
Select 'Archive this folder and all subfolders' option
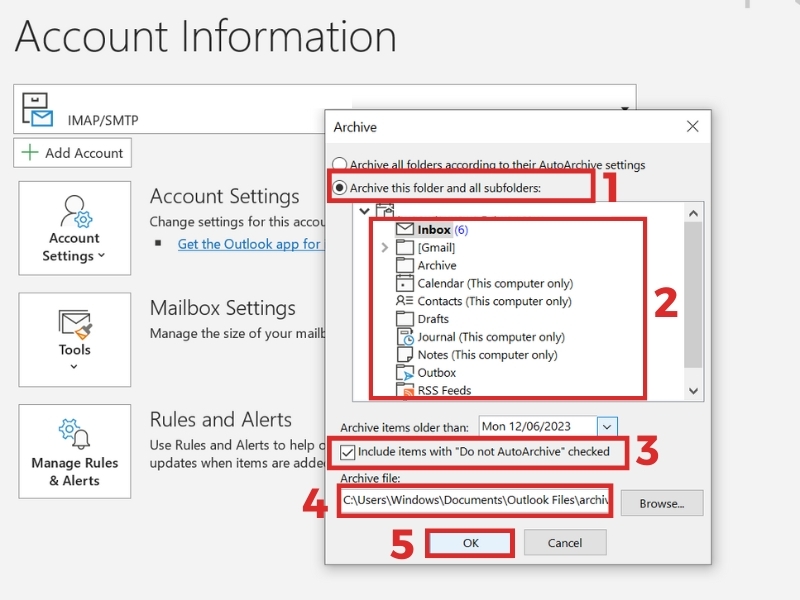pyautogui.click(x=339, y=188)
